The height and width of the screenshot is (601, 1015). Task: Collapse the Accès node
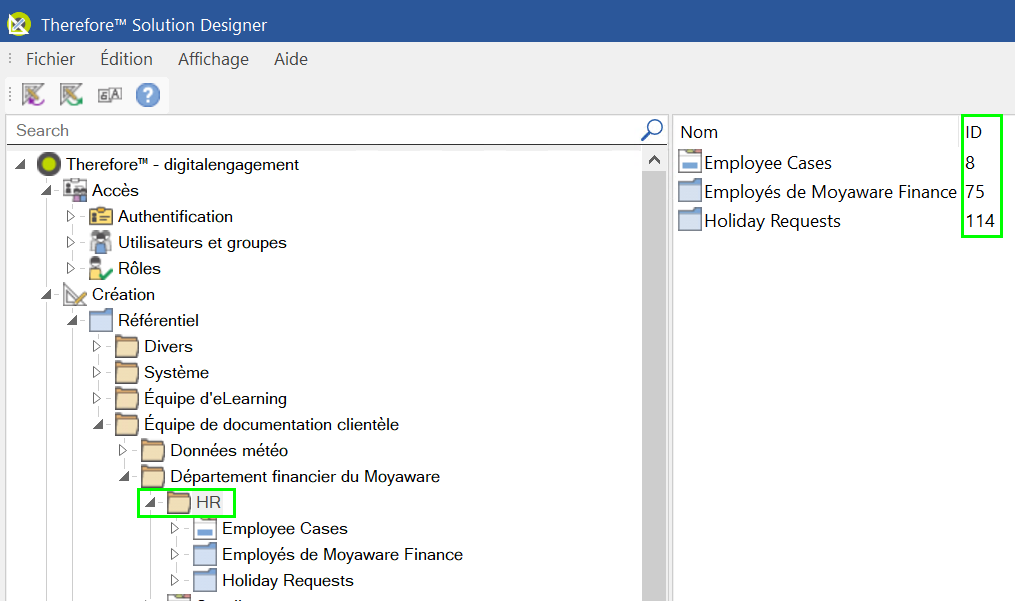click(x=47, y=190)
